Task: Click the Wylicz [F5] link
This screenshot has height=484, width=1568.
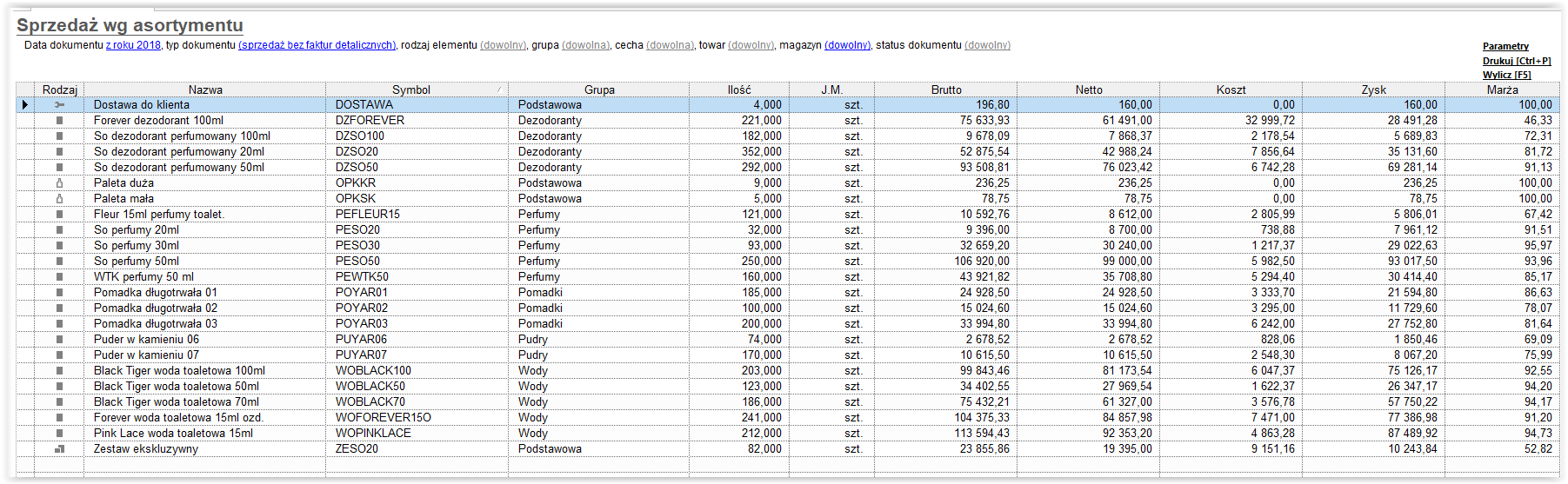Action: 1507,75
